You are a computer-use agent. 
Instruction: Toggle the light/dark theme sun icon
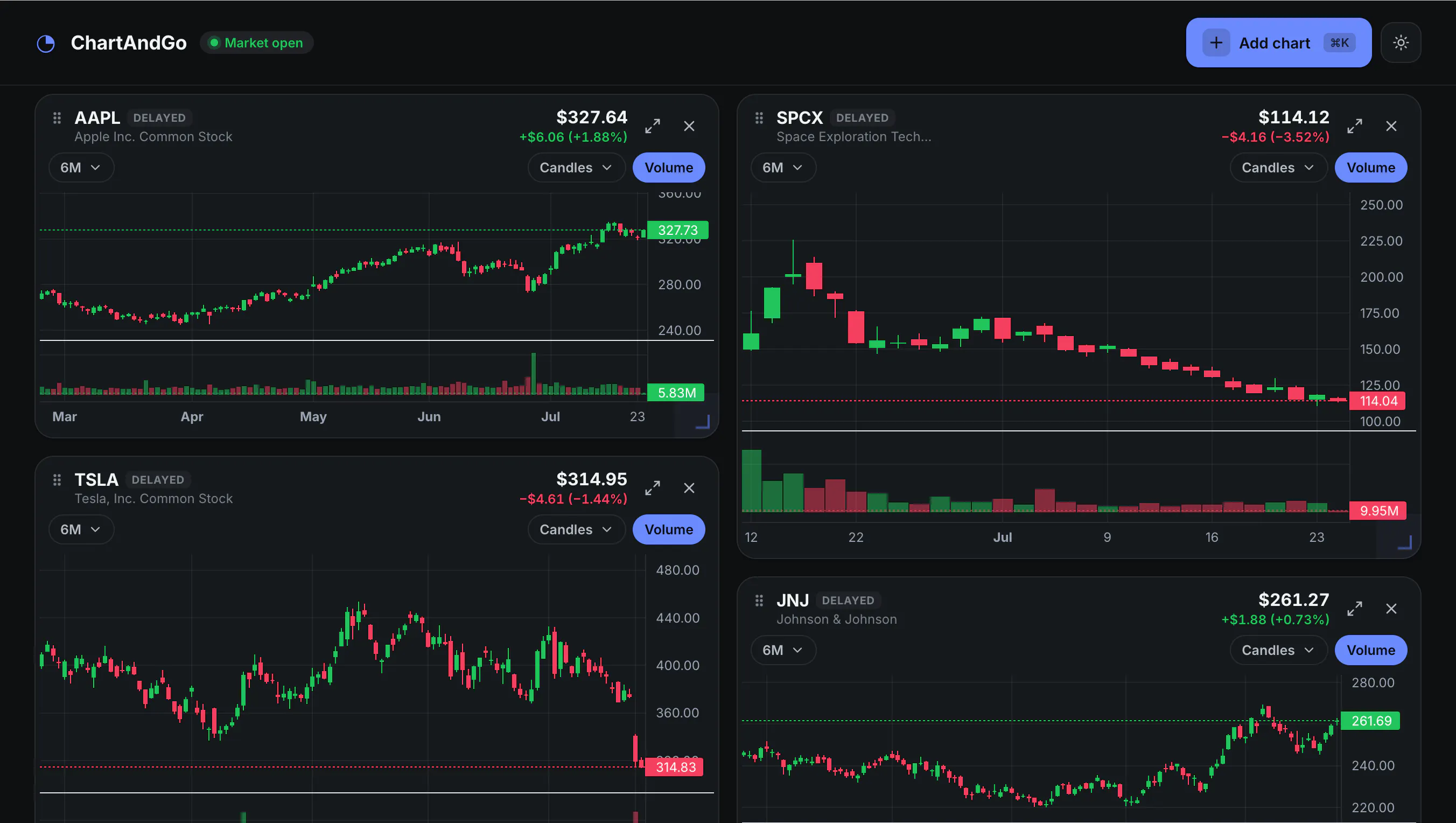click(x=1401, y=43)
